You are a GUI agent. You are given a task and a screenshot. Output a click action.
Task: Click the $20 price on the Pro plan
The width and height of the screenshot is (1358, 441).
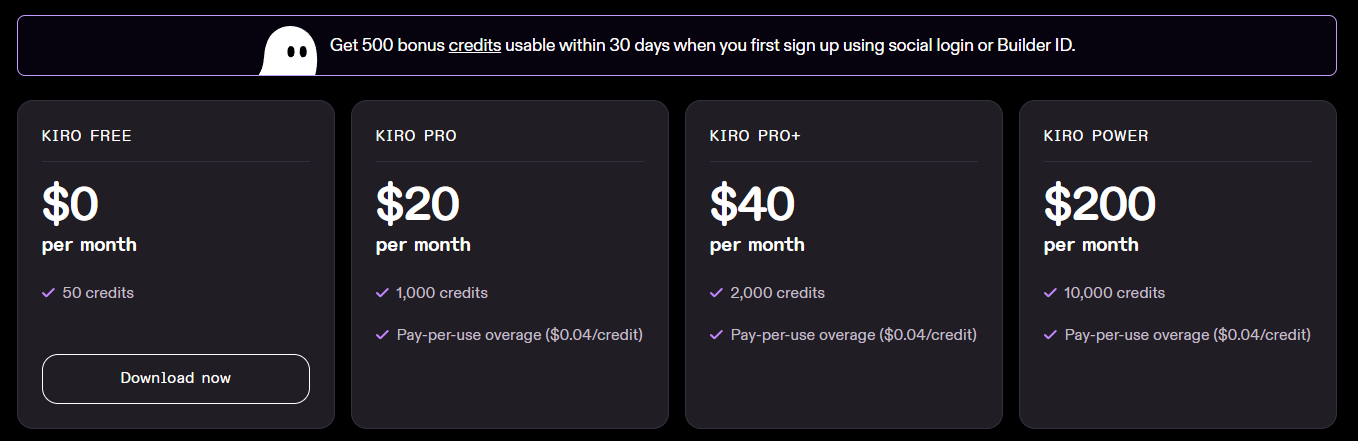coord(417,204)
